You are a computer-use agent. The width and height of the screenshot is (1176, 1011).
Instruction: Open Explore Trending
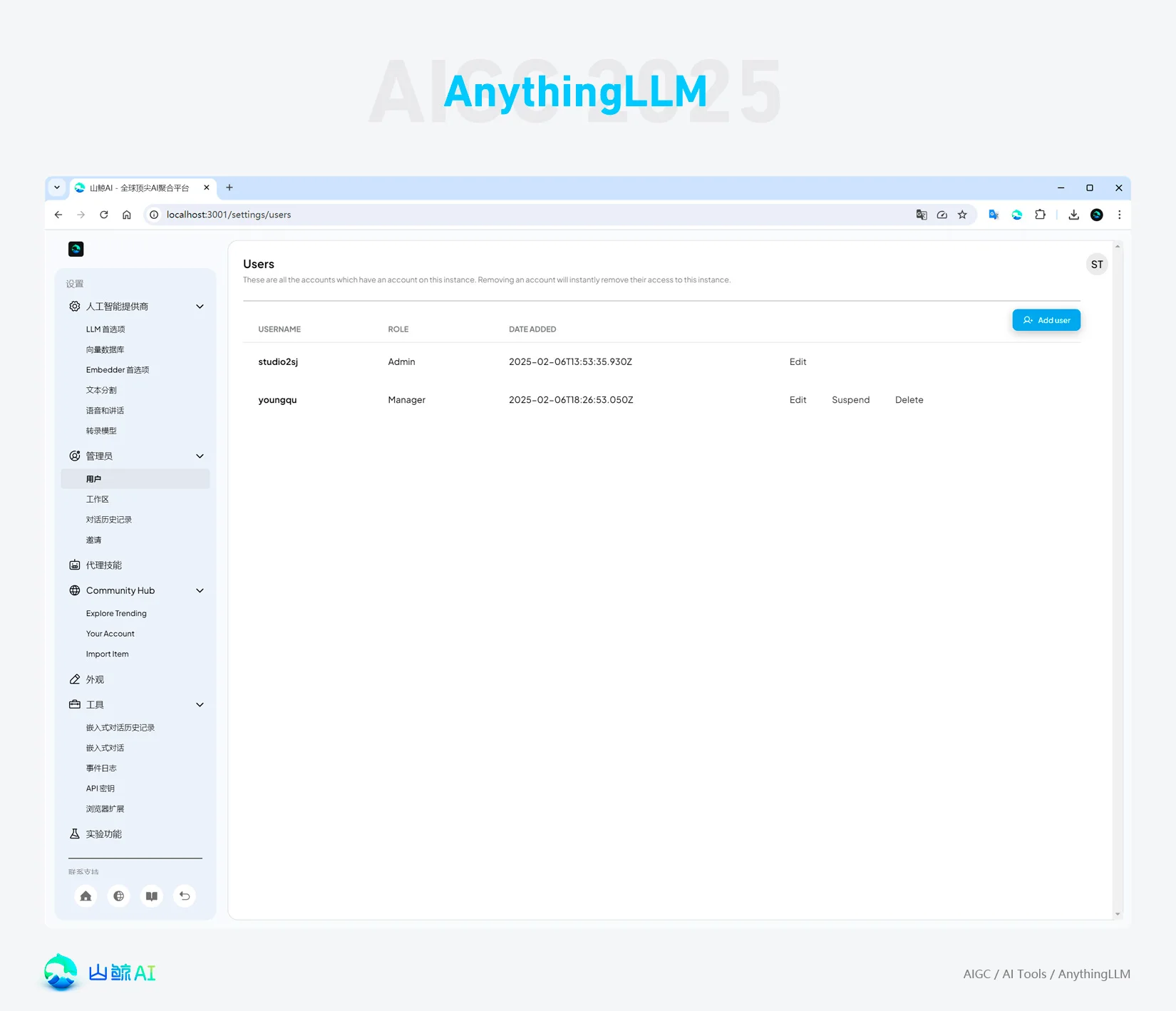pos(116,613)
